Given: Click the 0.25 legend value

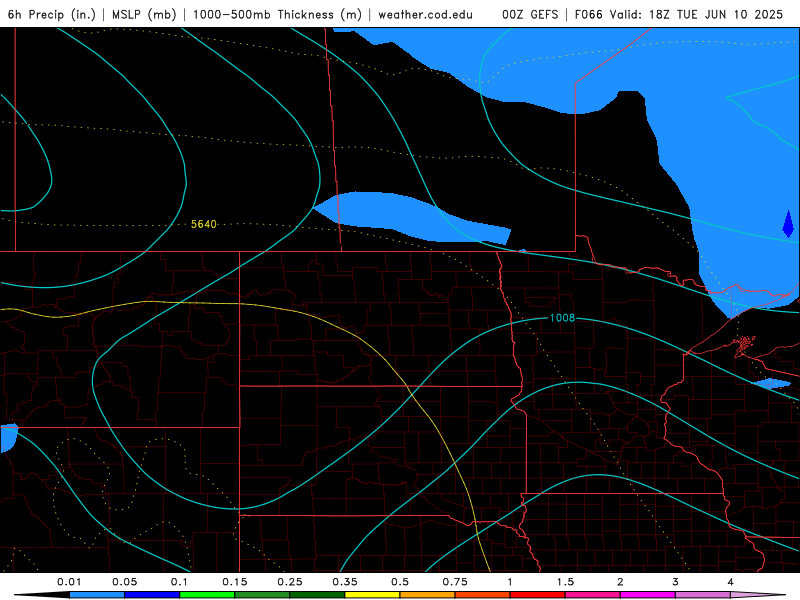Looking at the screenshot, I should pyautogui.click(x=290, y=582).
